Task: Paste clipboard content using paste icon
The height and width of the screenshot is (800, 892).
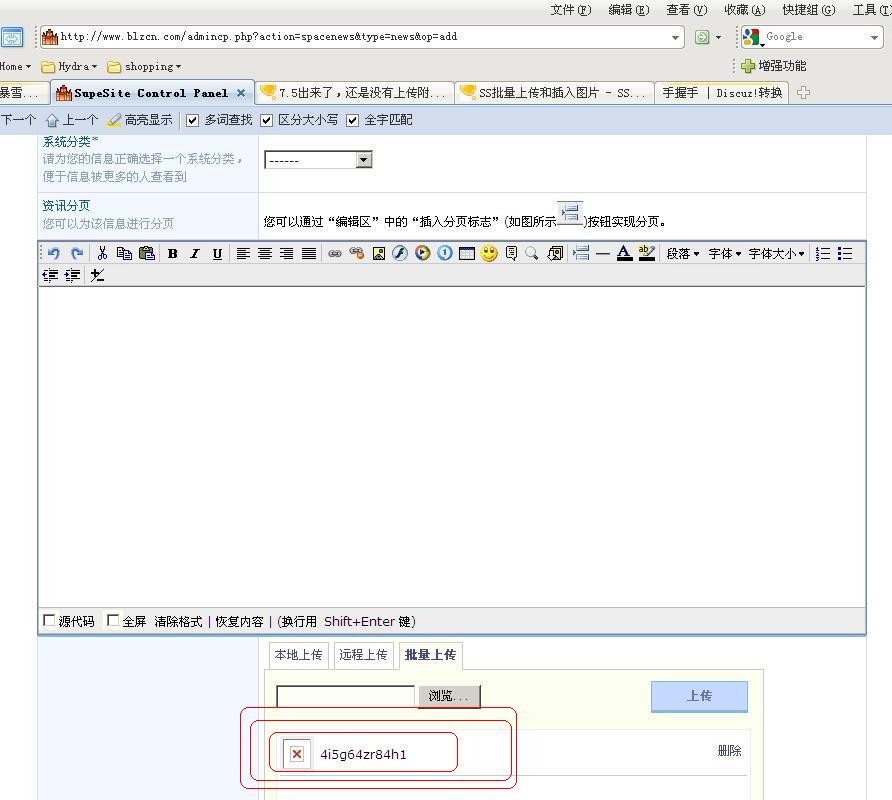Action: point(147,254)
